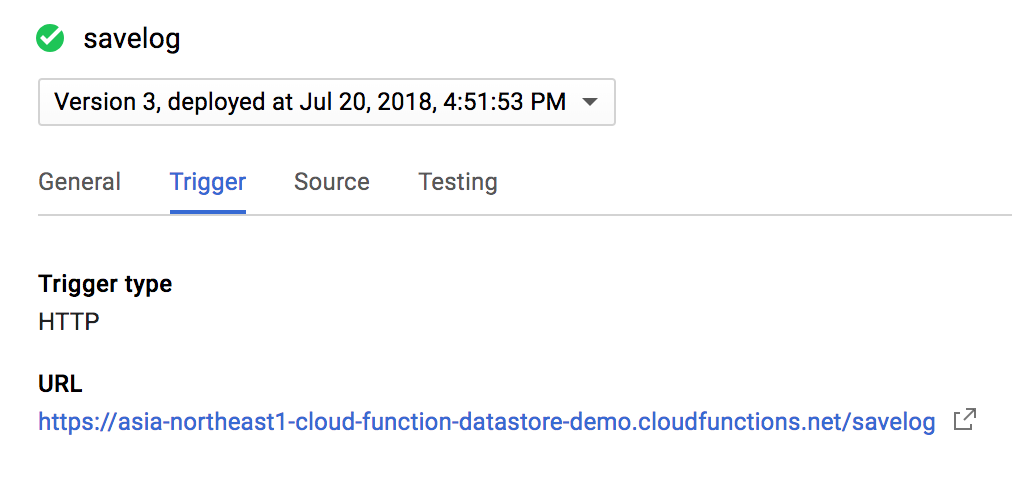
Task: Click the savelog function name heading
Action: point(132,39)
